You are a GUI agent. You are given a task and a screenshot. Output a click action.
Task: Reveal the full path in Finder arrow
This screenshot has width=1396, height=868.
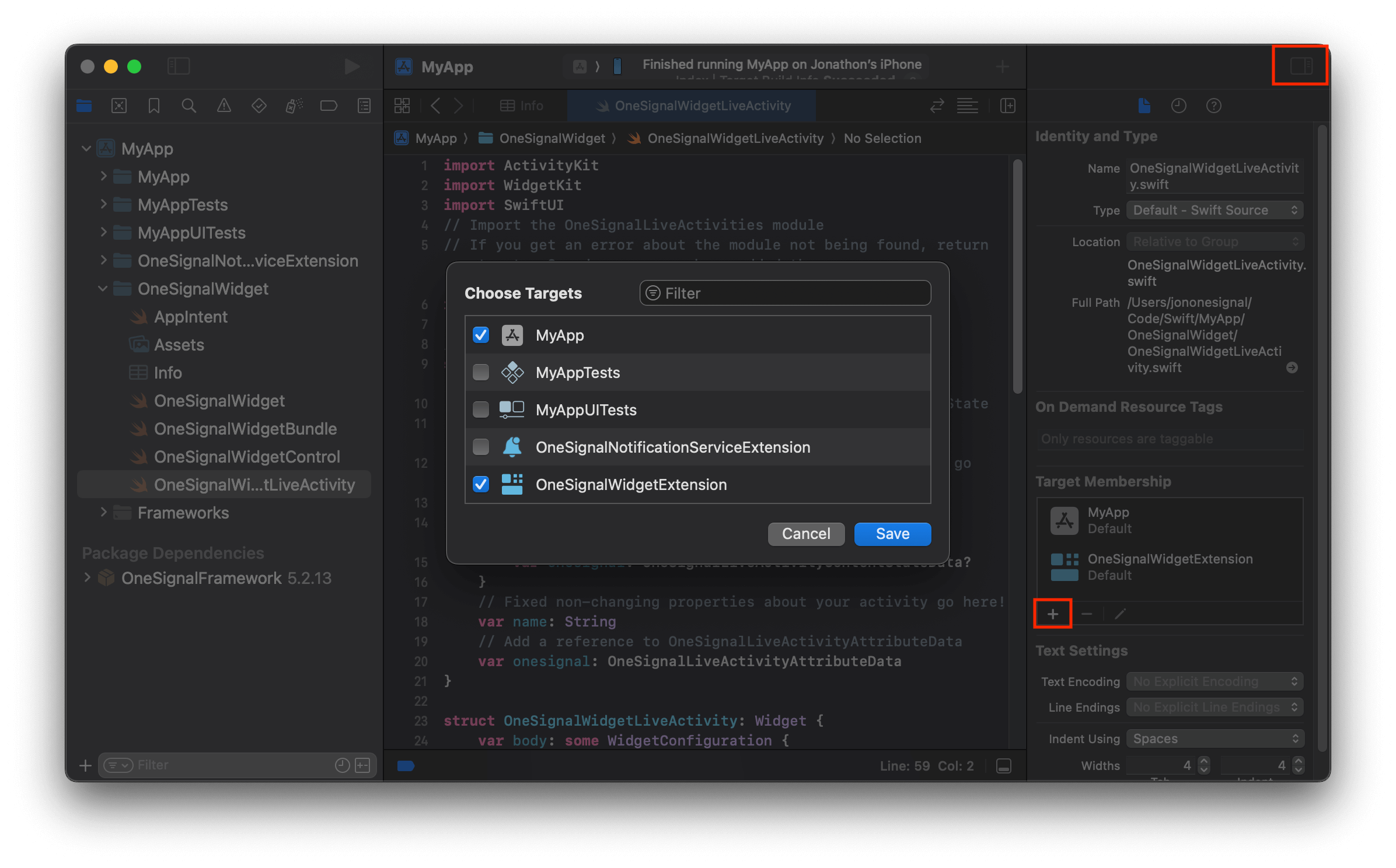(x=1292, y=367)
